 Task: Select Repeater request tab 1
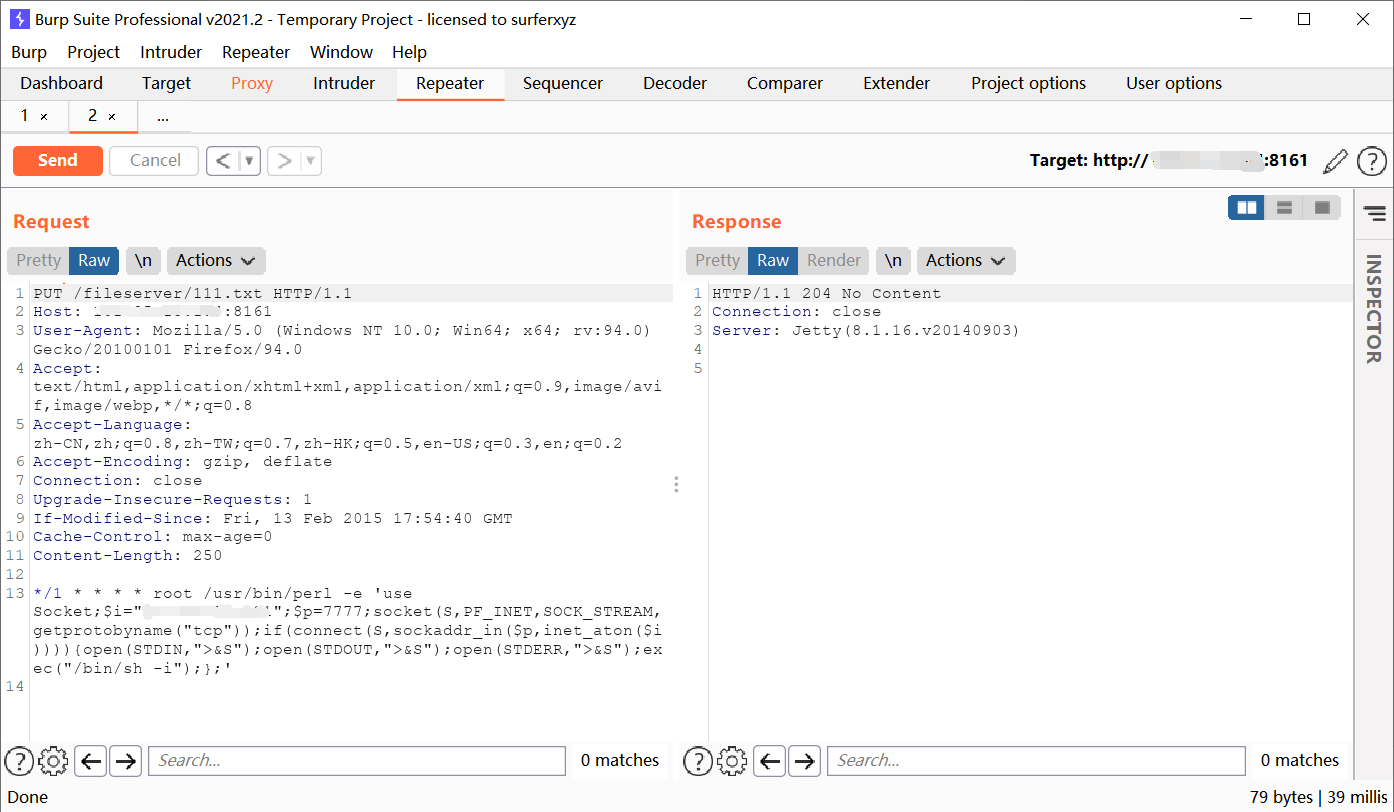[x=24, y=116]
